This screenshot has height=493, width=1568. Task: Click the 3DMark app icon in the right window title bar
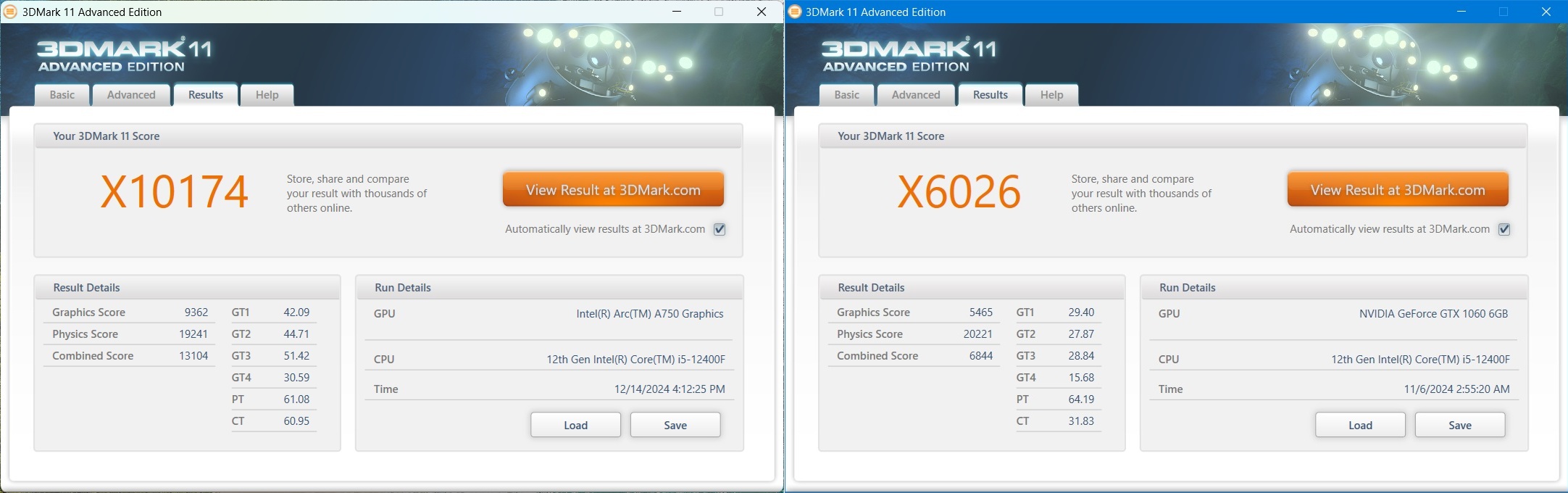coord(794,12)
